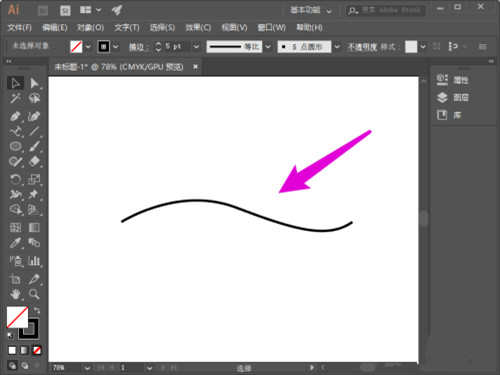Select the Shaper tool
Image resolution: width=500 pixels, height=375 pixels.
coord(15,162)
